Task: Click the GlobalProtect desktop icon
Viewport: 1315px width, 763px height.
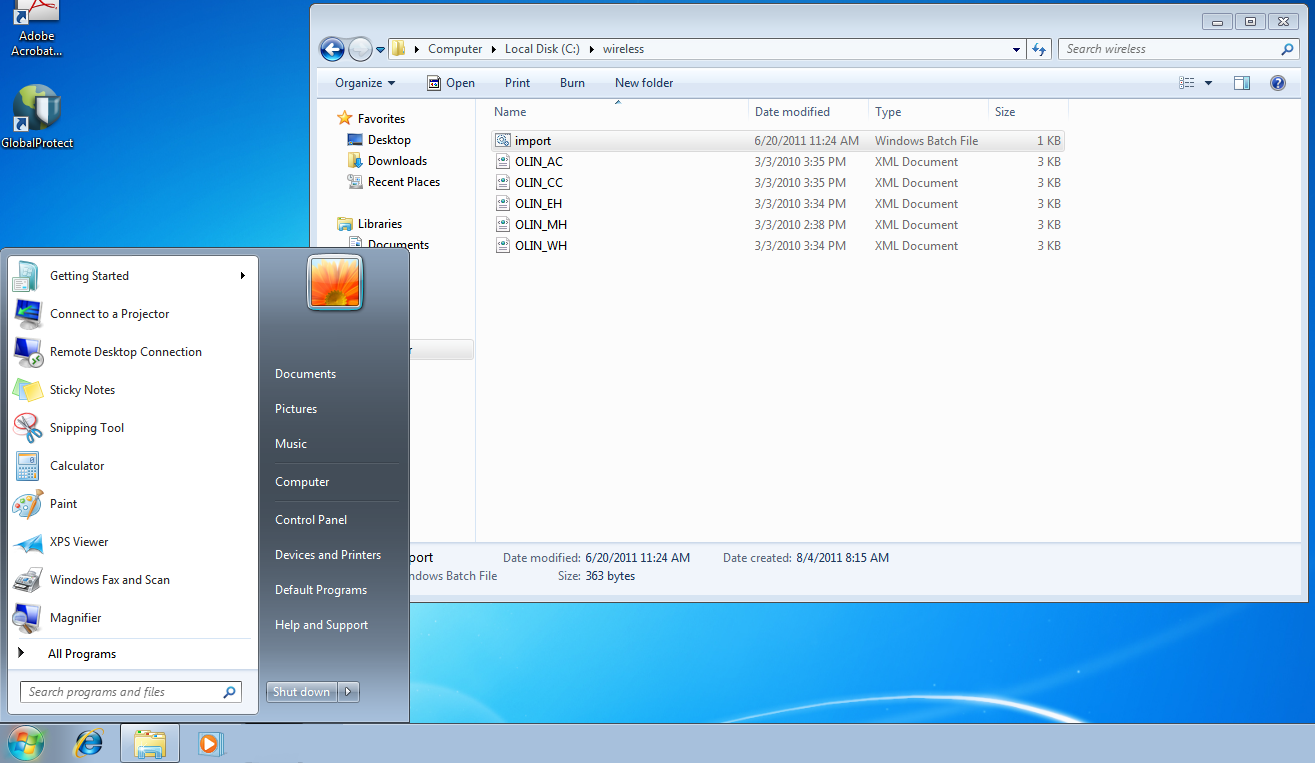Action: coord(37,115)
